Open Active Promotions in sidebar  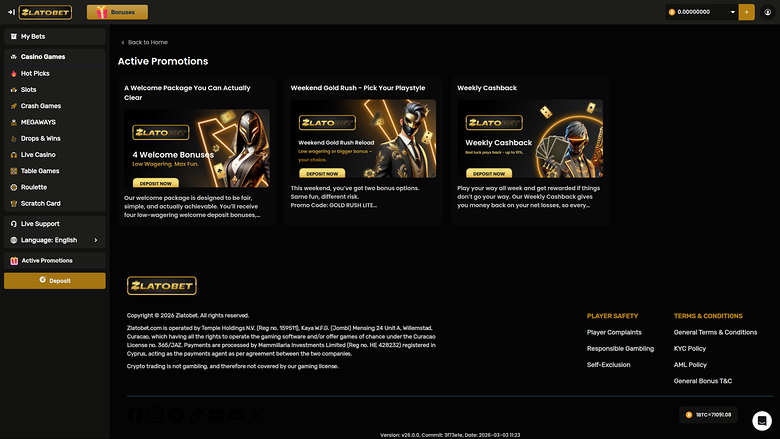click(x=55, y=261)
